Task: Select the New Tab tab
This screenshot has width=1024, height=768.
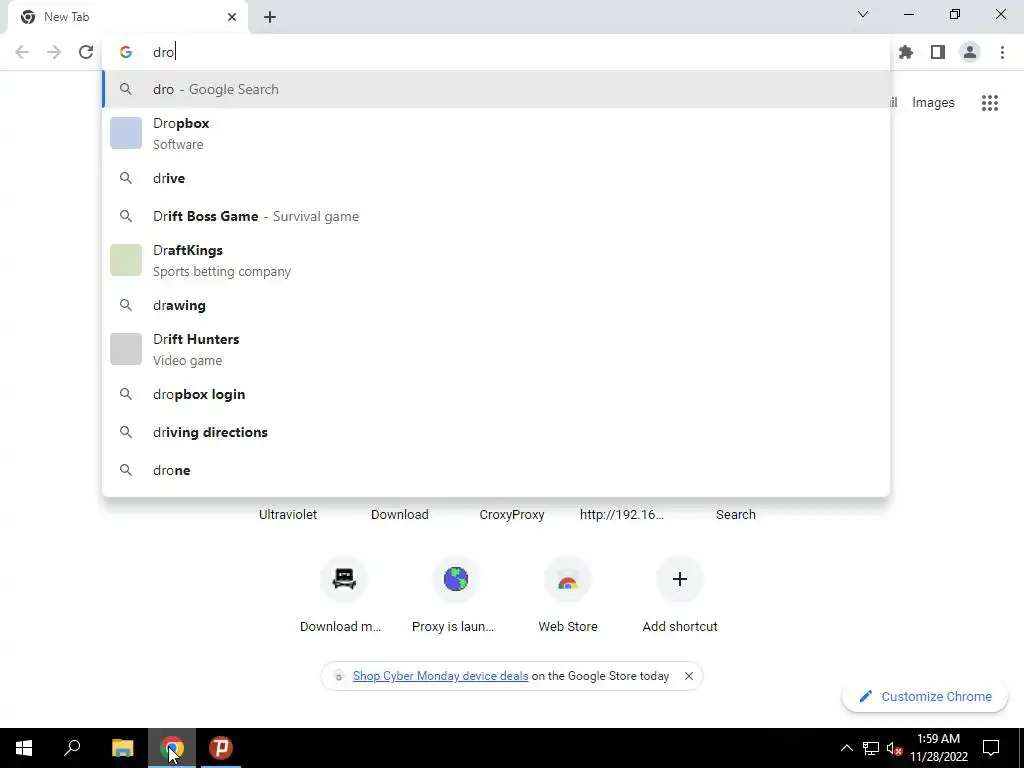Action: 127,17
